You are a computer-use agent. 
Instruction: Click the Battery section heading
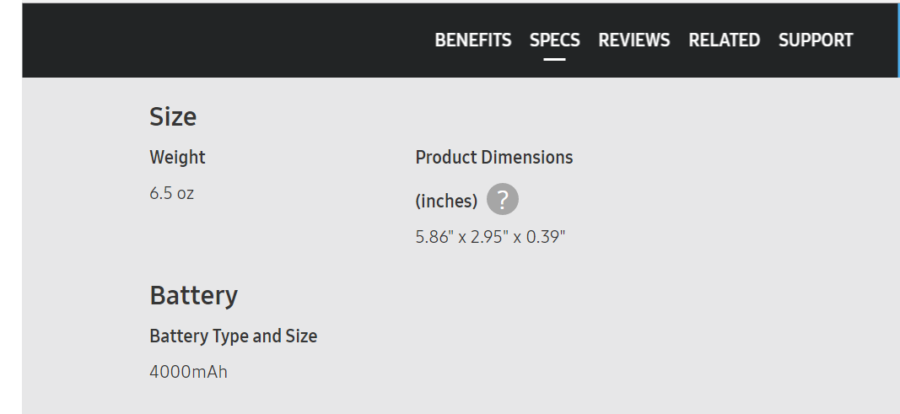pyautogui.click(x=193, y=295)
